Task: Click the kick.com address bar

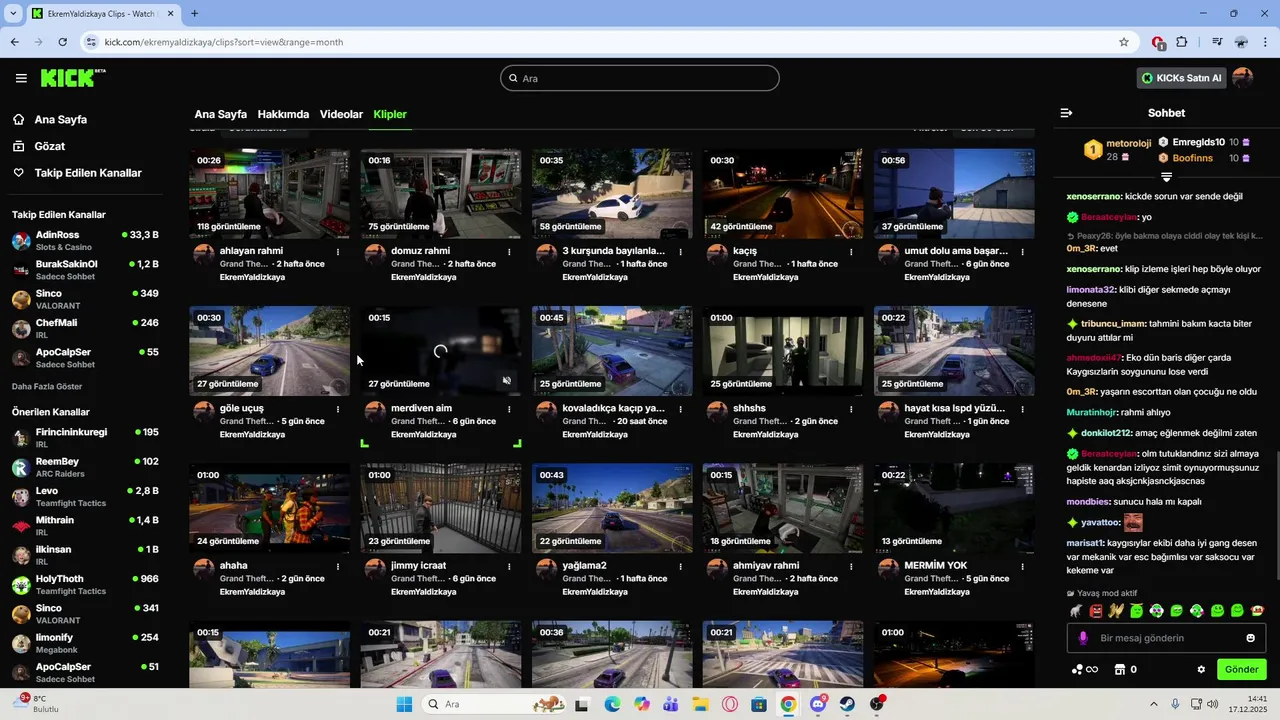Action: 600,42
